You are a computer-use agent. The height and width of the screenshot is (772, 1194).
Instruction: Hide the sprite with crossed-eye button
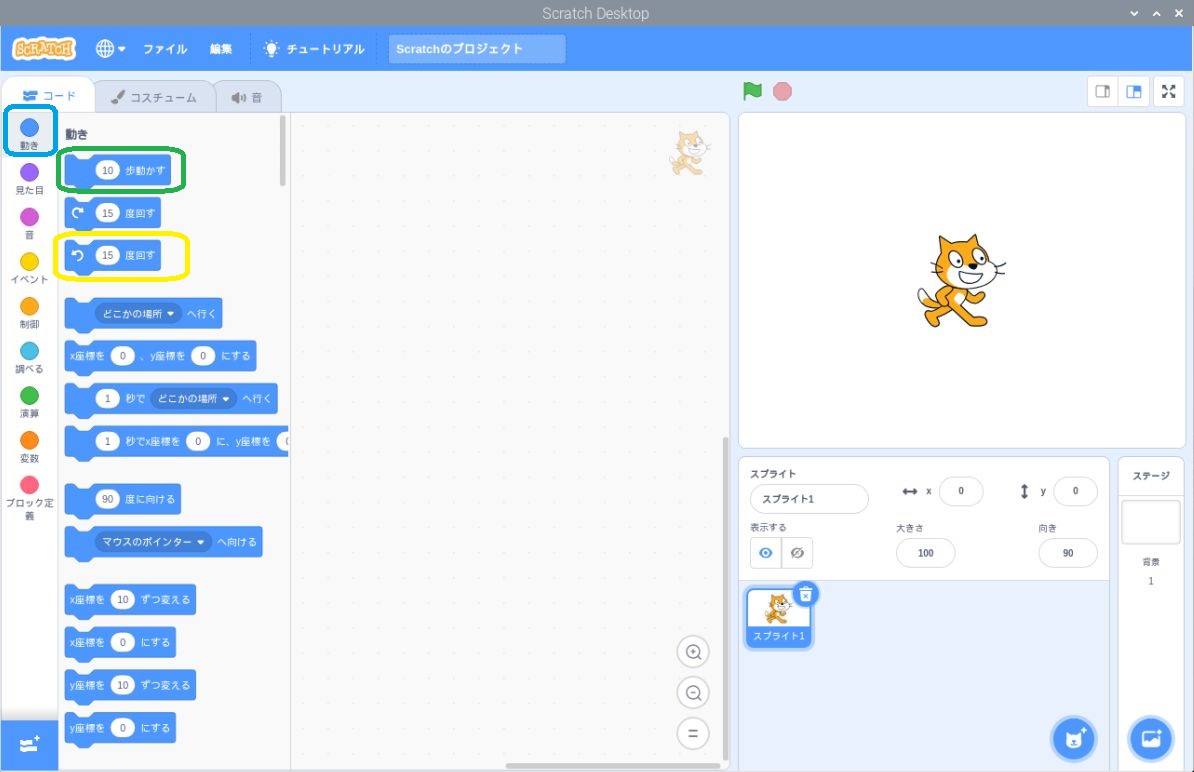coord(797,553)
